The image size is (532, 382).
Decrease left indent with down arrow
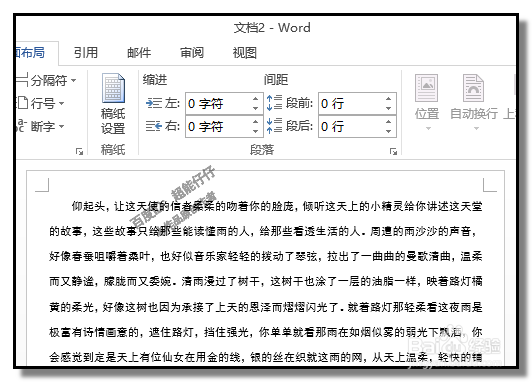pyautogui.click(x=256, y=108)
